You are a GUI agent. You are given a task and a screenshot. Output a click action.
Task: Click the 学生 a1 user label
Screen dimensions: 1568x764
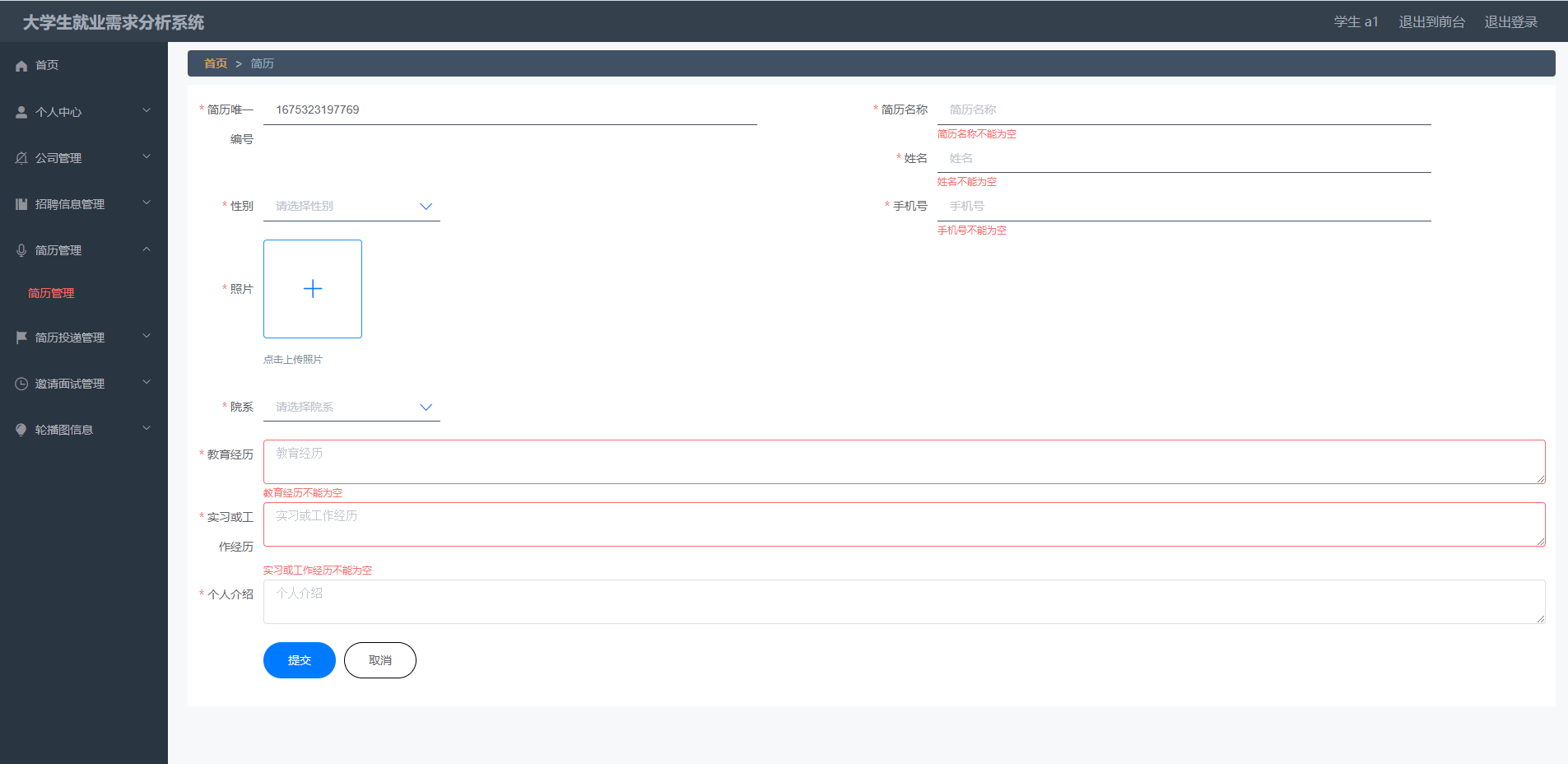pos(1356,22)
